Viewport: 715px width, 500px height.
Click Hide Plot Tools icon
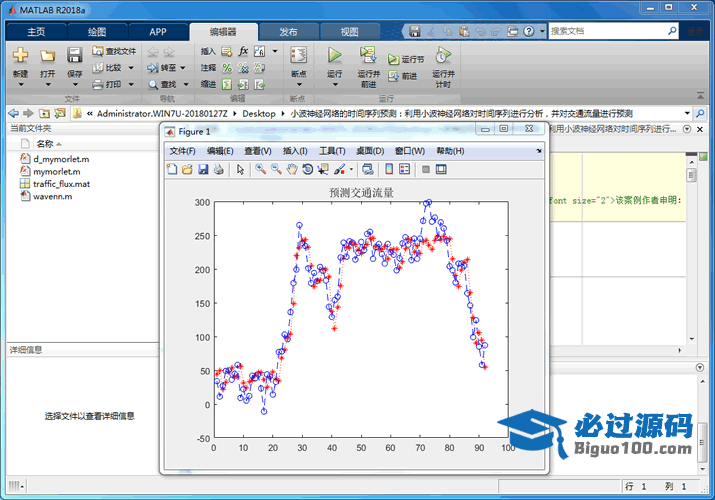click(426, 170)
